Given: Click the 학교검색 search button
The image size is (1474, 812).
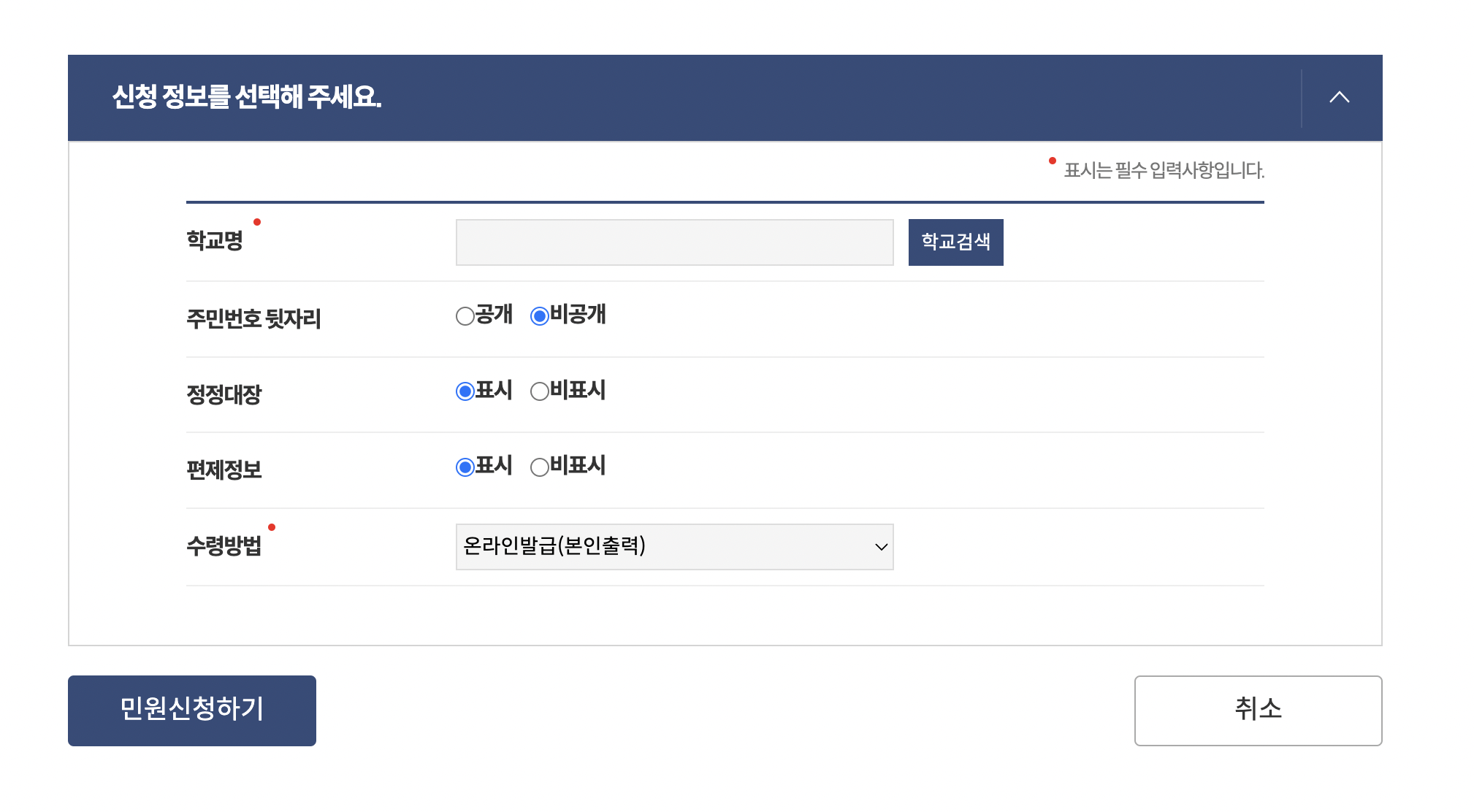Looking at the screenshot, I should pos(955,242).
